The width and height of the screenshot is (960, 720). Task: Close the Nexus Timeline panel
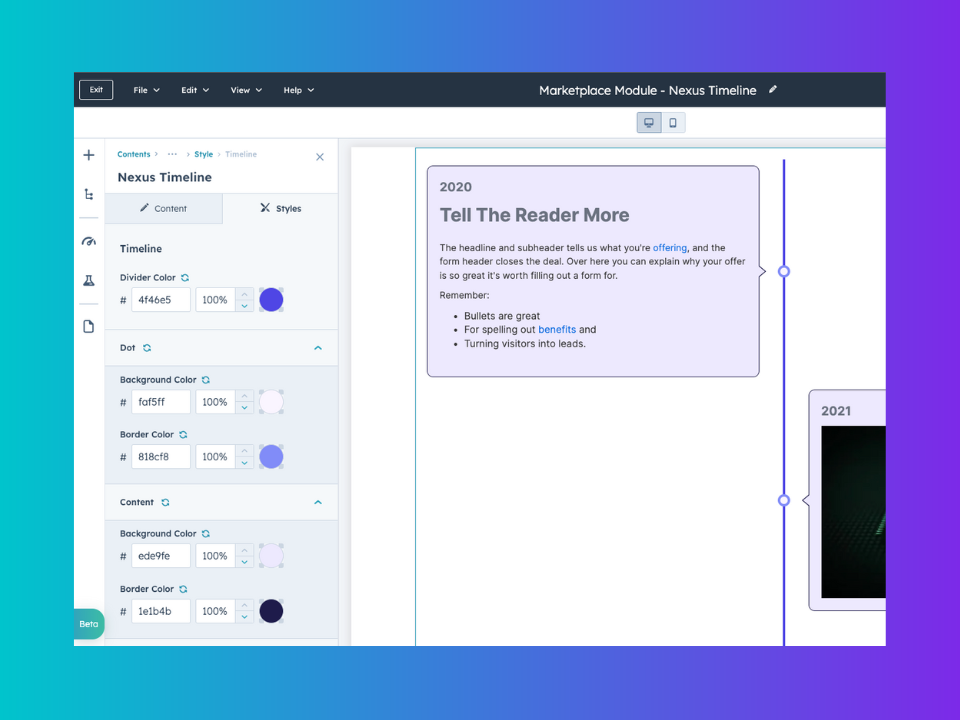point(320,157)
